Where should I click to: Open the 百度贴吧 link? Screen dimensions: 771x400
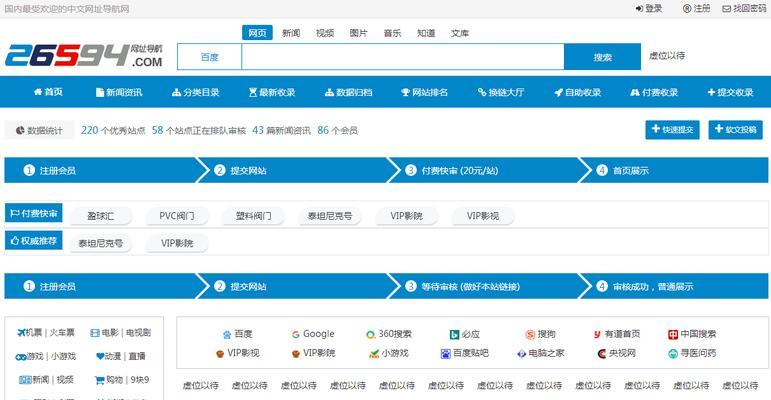[465, 353]
